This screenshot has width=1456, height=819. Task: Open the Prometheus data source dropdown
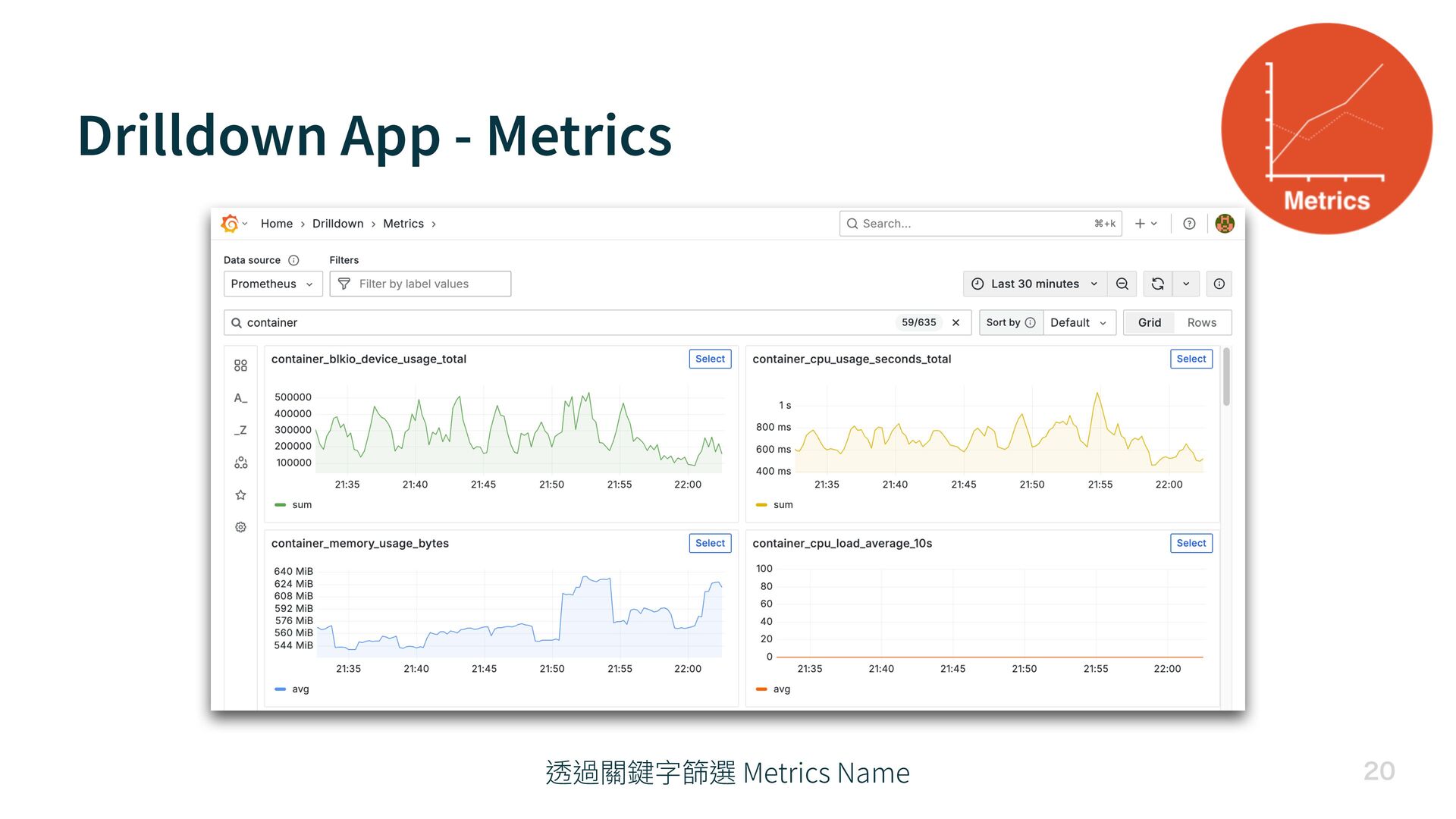click(x=272, y=284)
